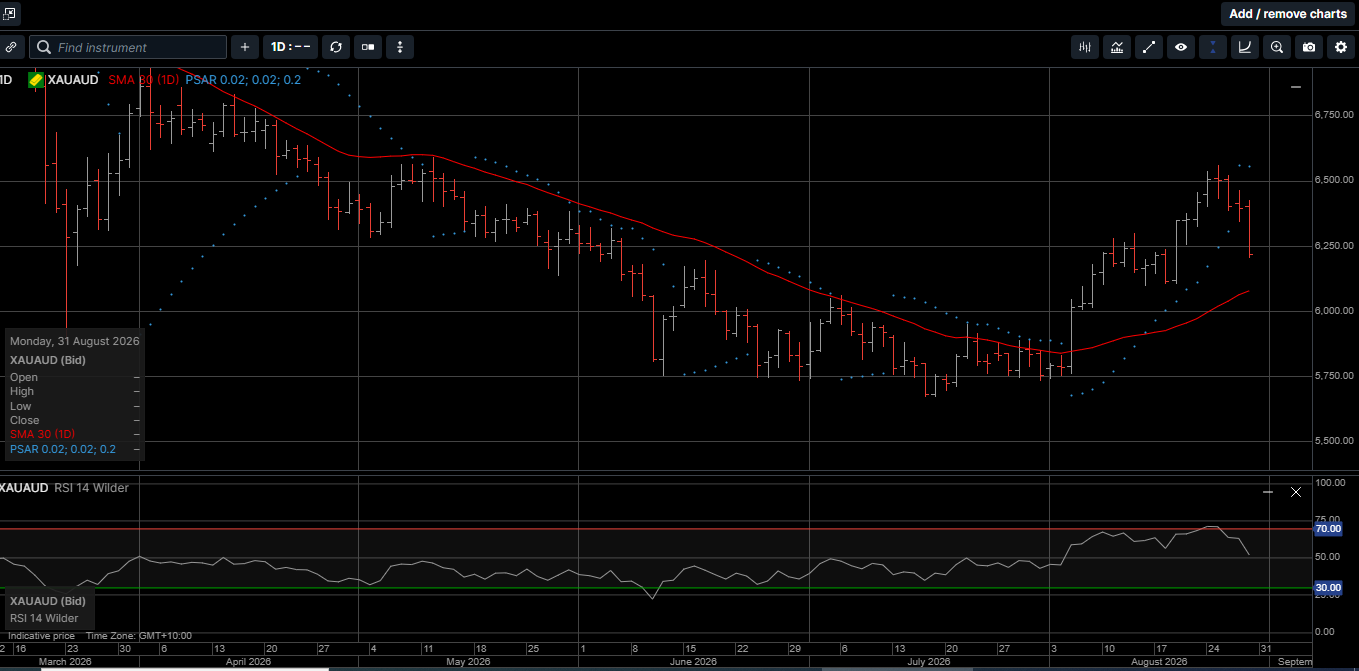The width and height of the screenshot is (1359, 671).
Task: Click the 6,500.00 price axis label
Action: click(1333, 180)
